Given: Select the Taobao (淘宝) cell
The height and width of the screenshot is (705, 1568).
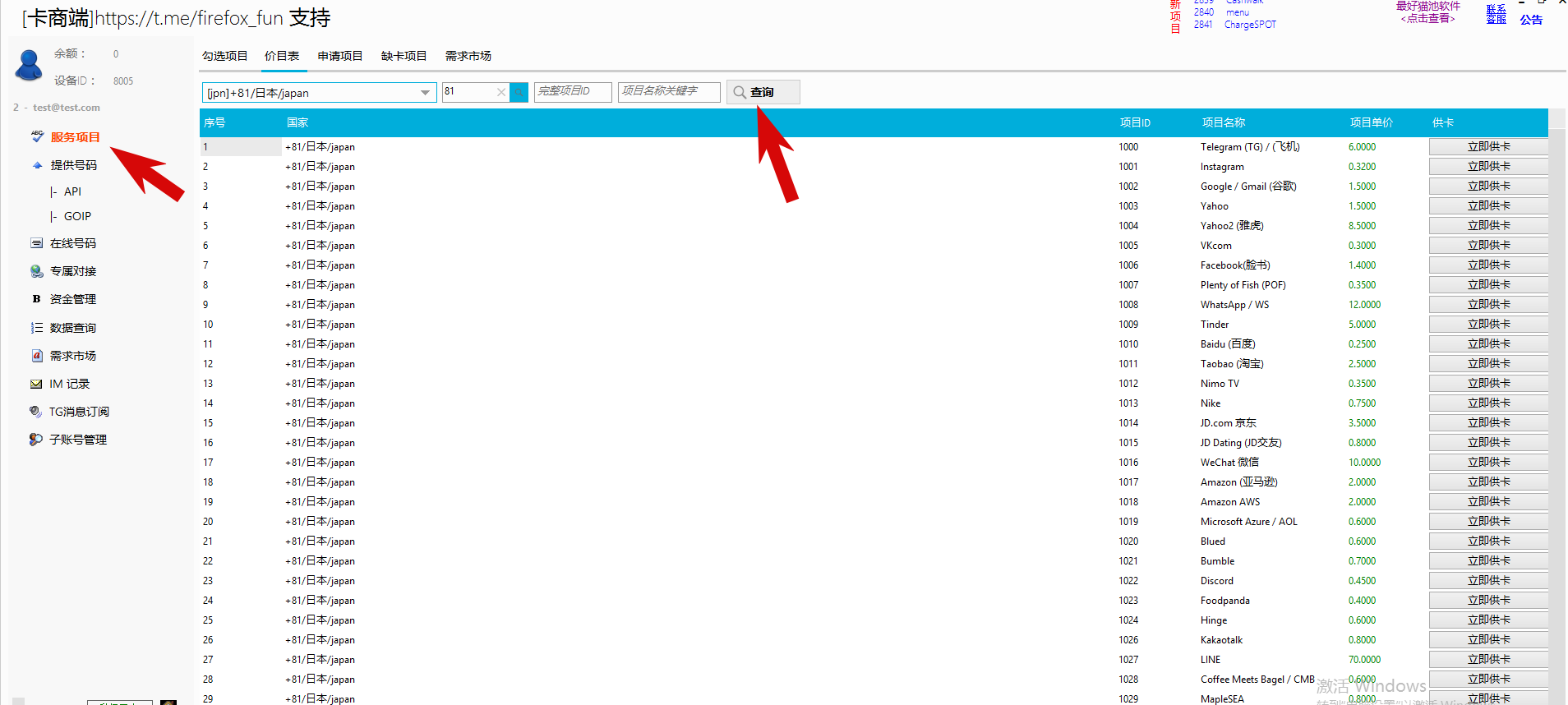Looking at the screenshot, I should tap(1231, 364).
